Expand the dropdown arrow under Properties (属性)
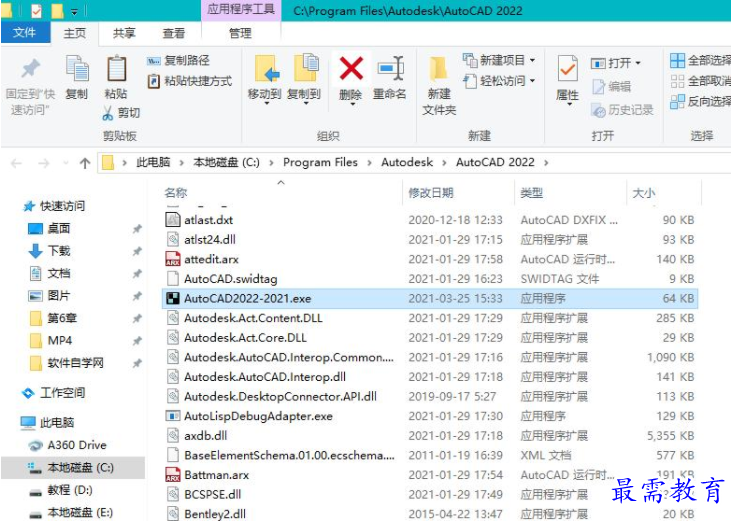This screenshot has width=733, height=522. [569, 104]
